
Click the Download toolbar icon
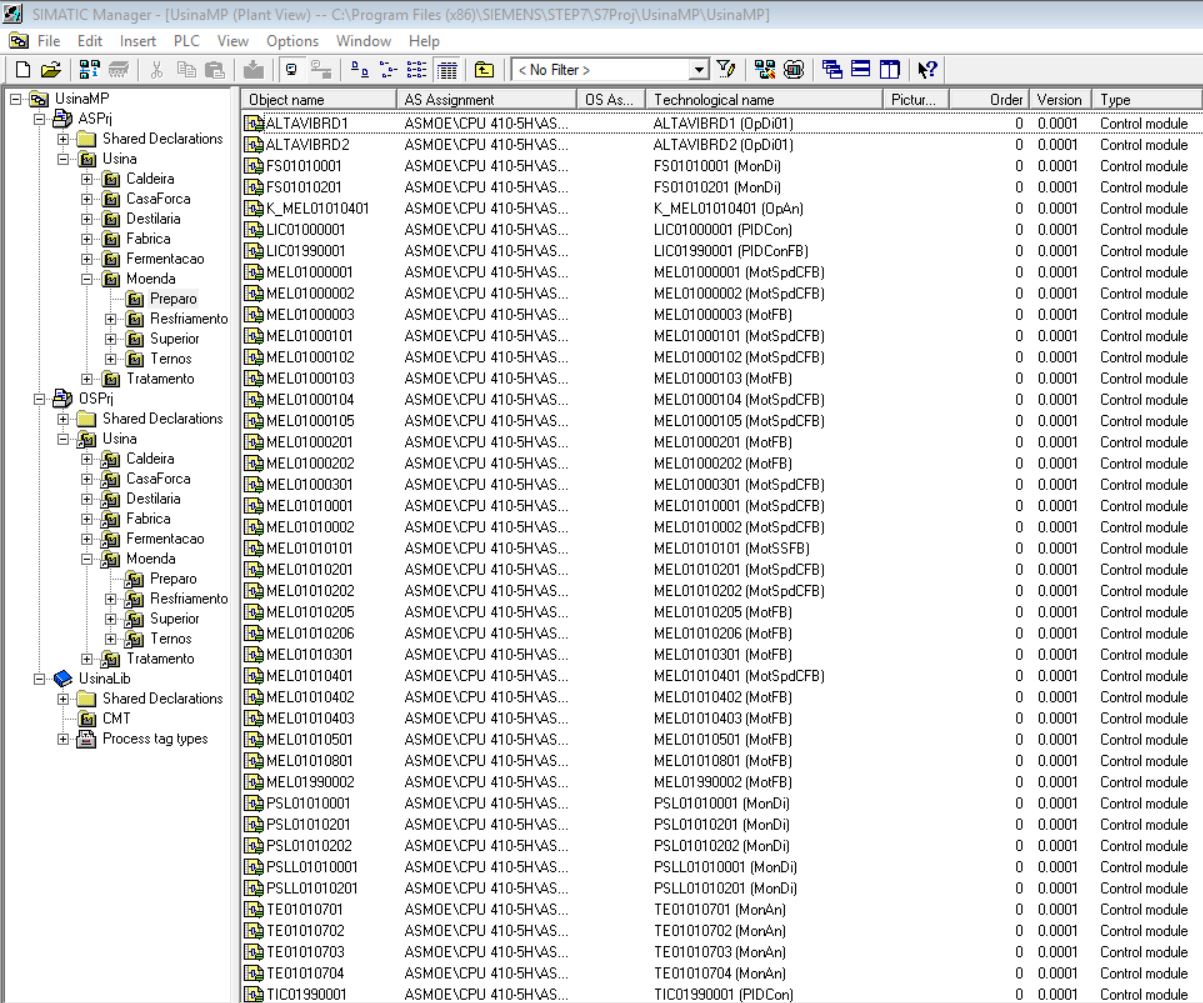255,70
